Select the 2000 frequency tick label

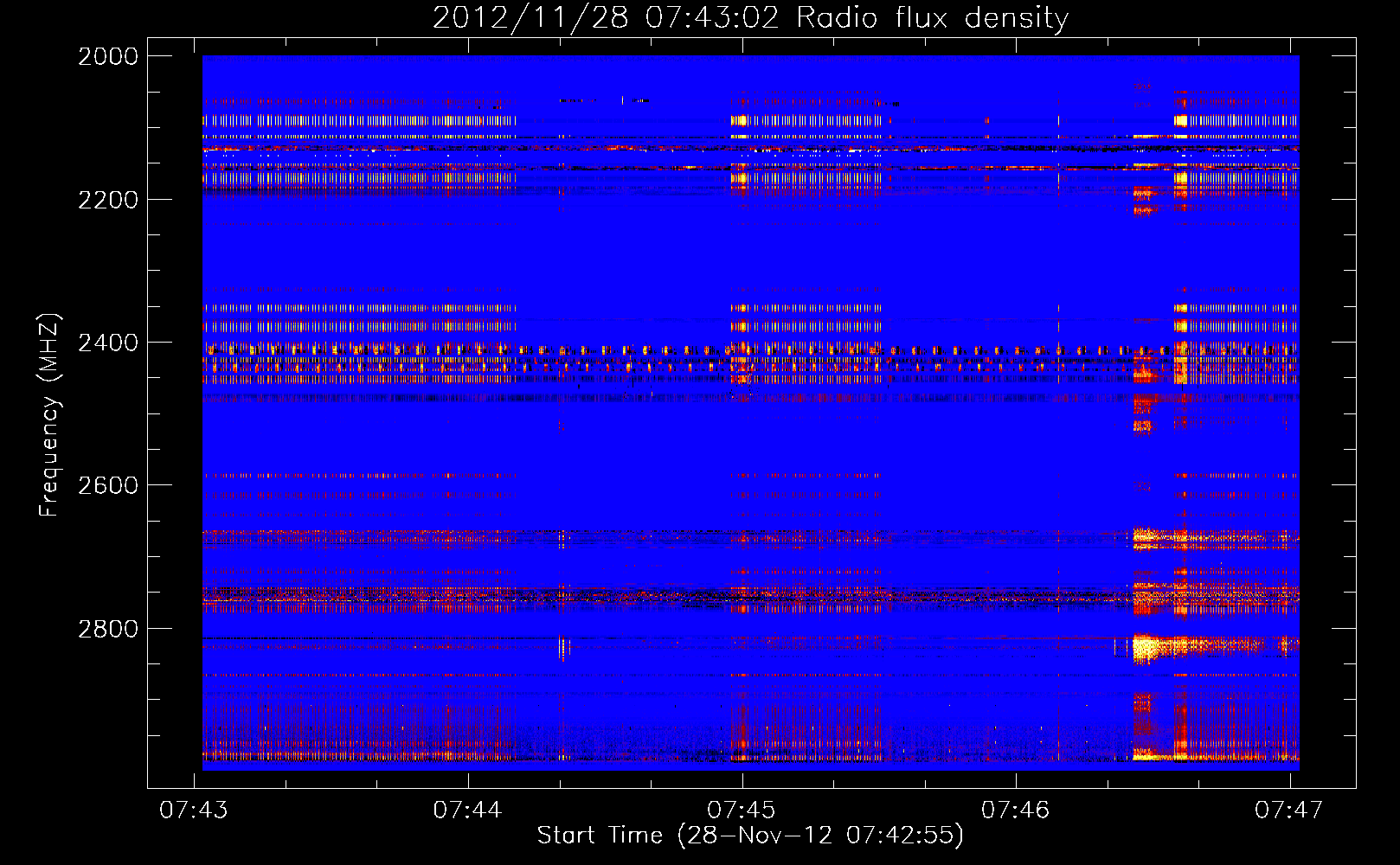point(108,56)
